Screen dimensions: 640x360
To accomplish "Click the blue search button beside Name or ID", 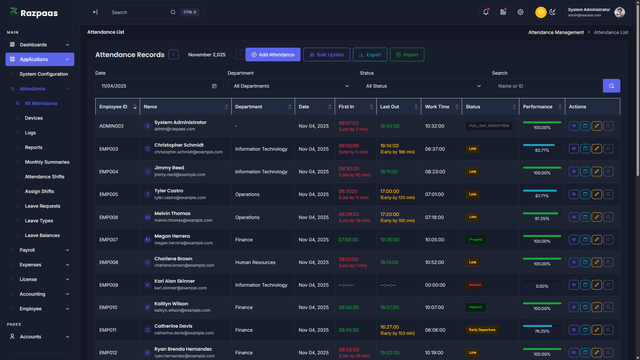I will [611, 86].
